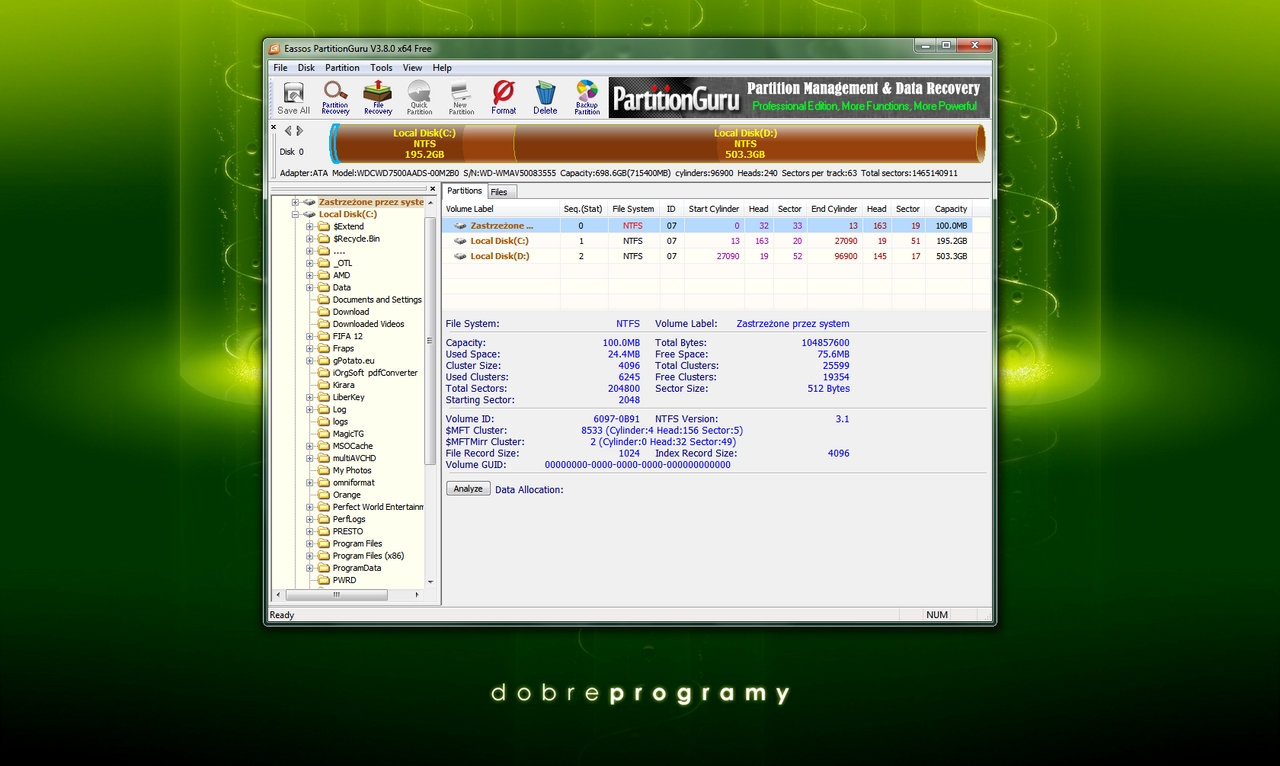This screenshot has width=1280, height=766.
Task: Go to previous disk using left arrow
Action: point(288,131)
